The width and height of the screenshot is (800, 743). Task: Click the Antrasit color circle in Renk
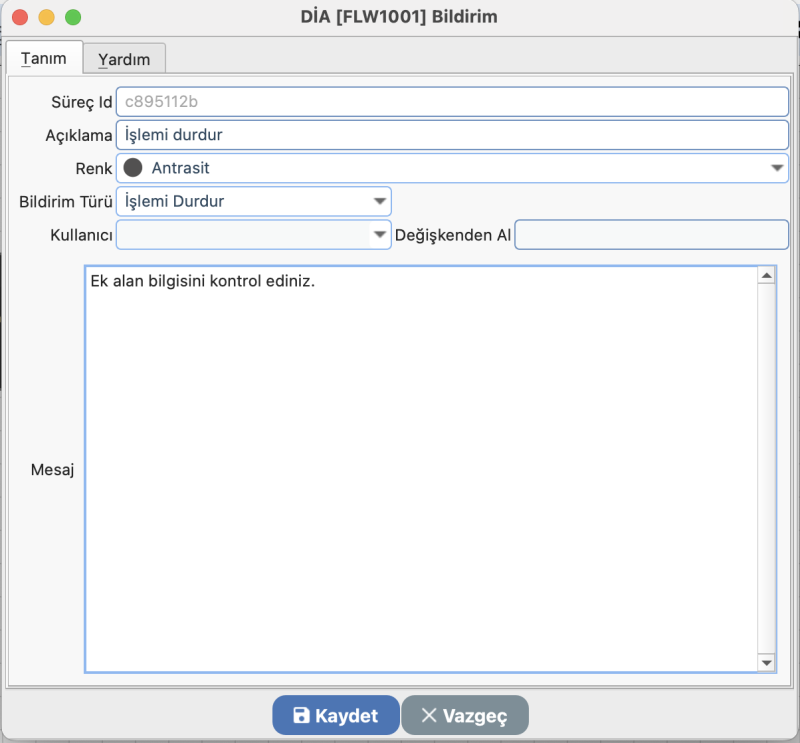tap(133, 168)
